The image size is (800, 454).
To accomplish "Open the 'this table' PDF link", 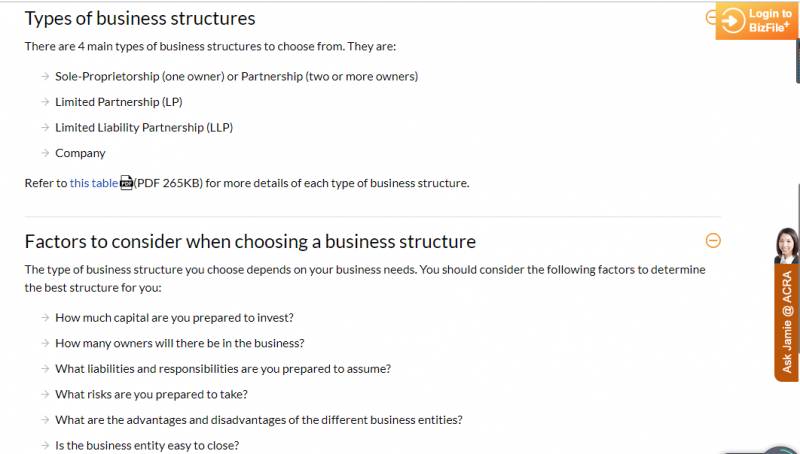I will pyautogui.click(x=93, y=183).
